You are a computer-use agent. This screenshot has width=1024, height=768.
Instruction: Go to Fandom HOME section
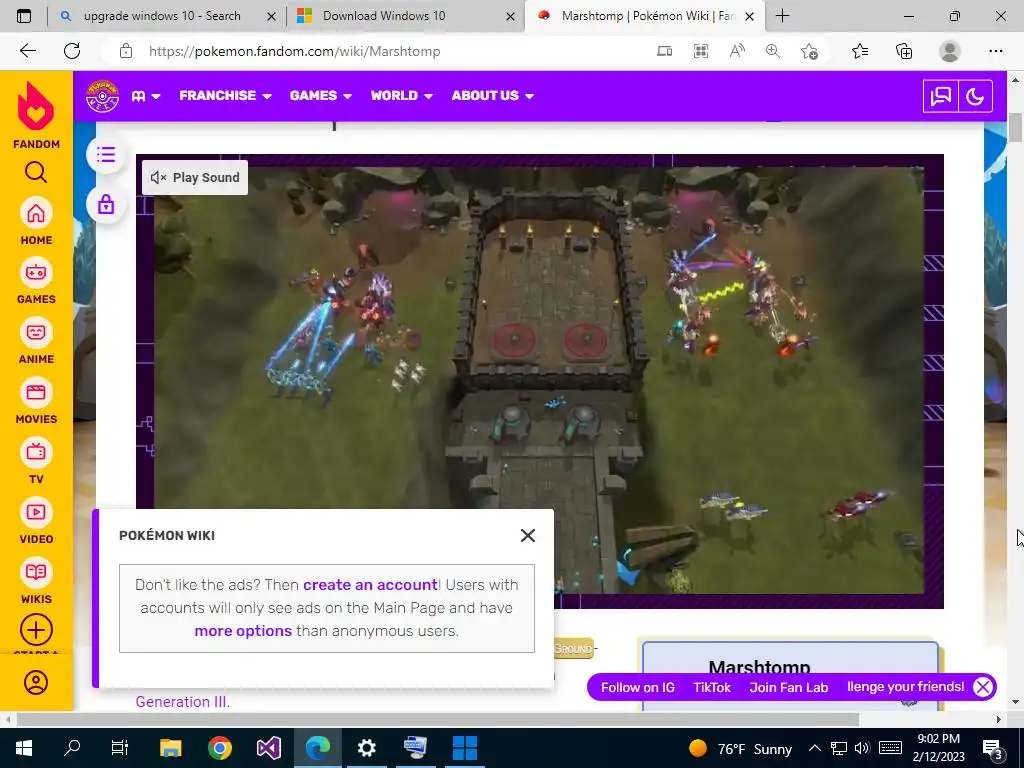click(x=36, y=221)
